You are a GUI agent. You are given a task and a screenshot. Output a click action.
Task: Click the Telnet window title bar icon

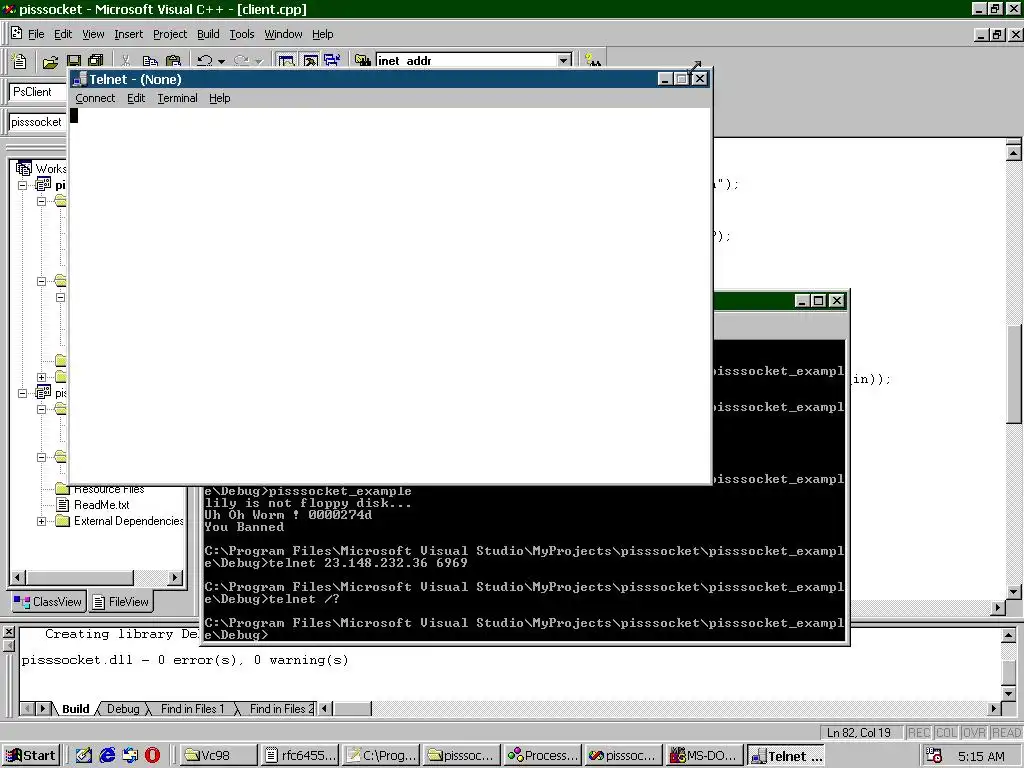[80, 79]
